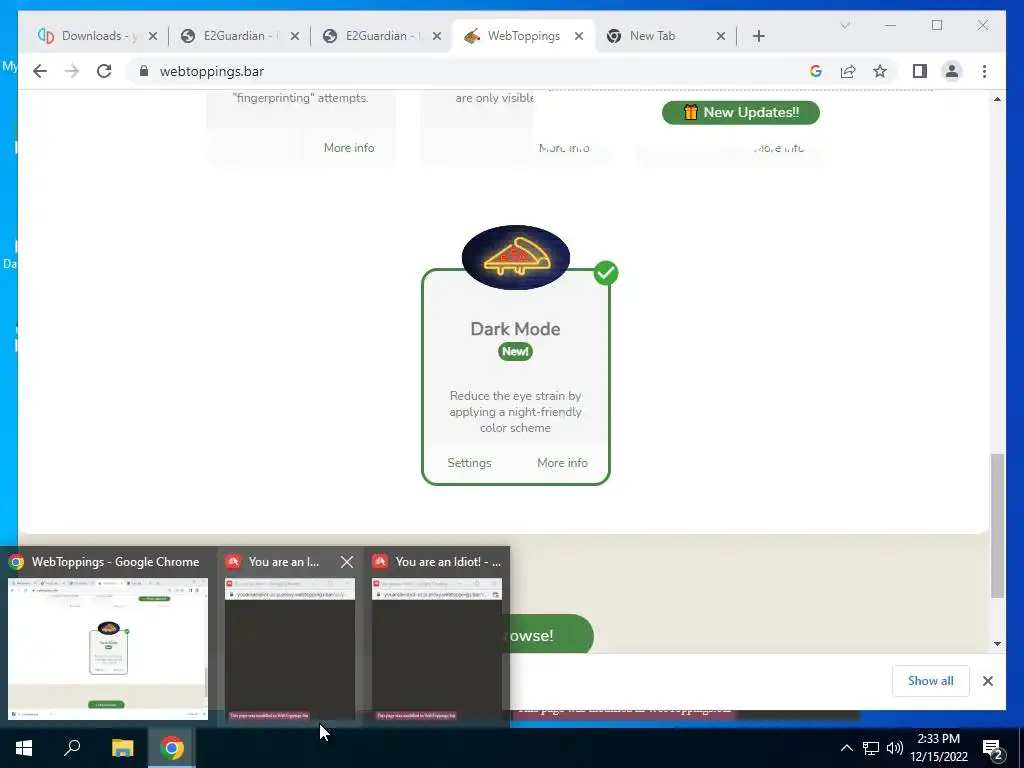Click the scrollbar up arrow

(x=997, y=99)
